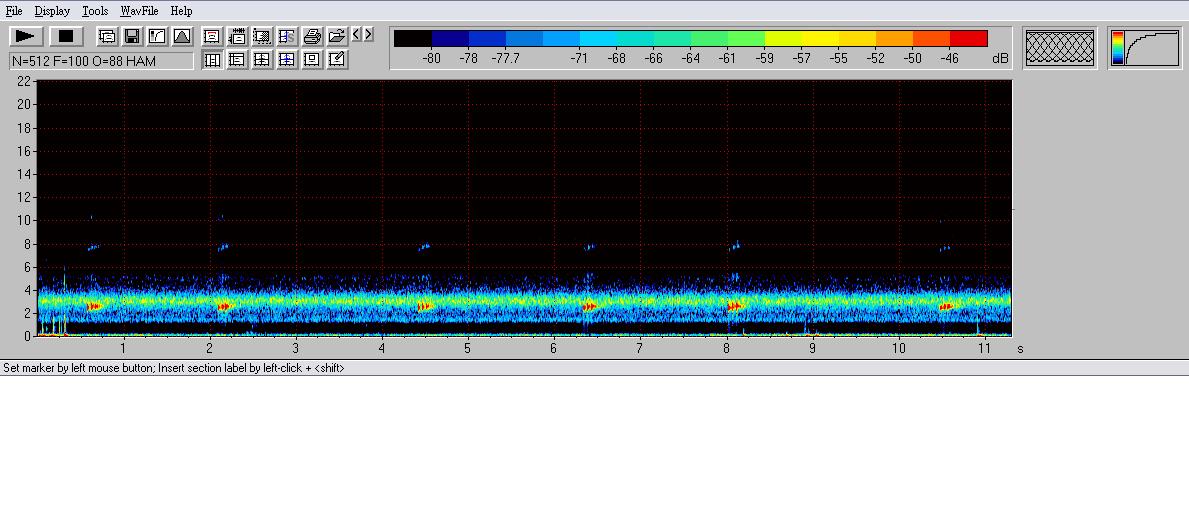Image resolution: width=1189 pixels, height=512 pixels.
Task: Toggle the pressed vertical-lines cursor button
Action: [x=212, y=60]
